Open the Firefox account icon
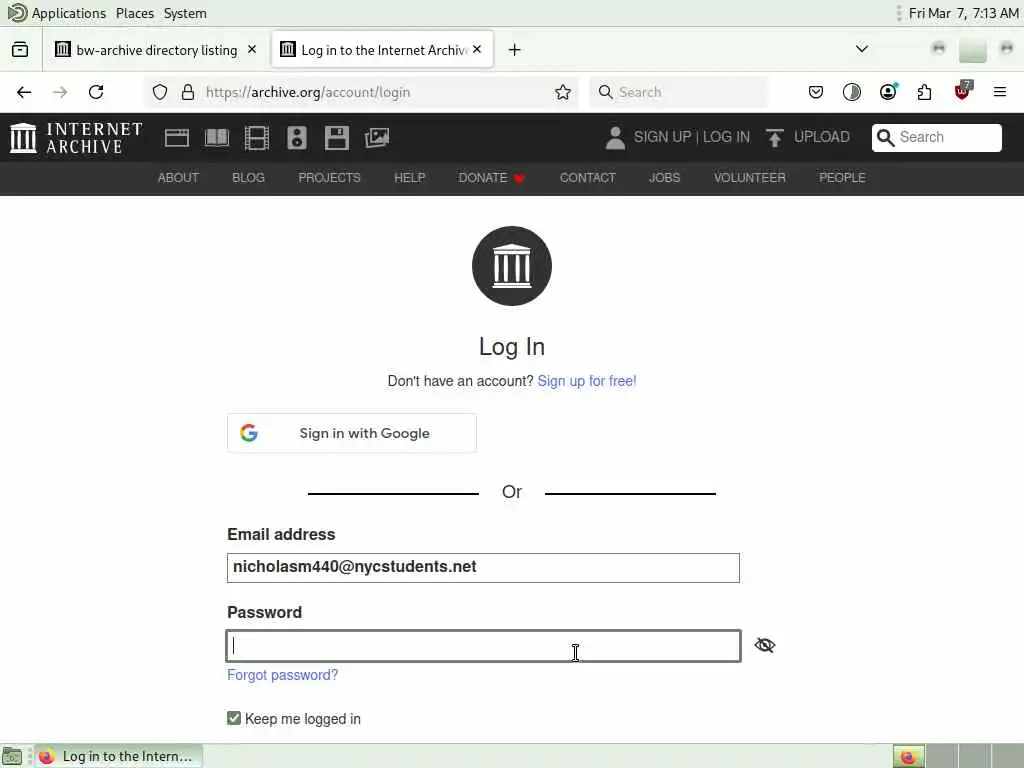Screen dimensions: 1024x768 pos(888,92)
